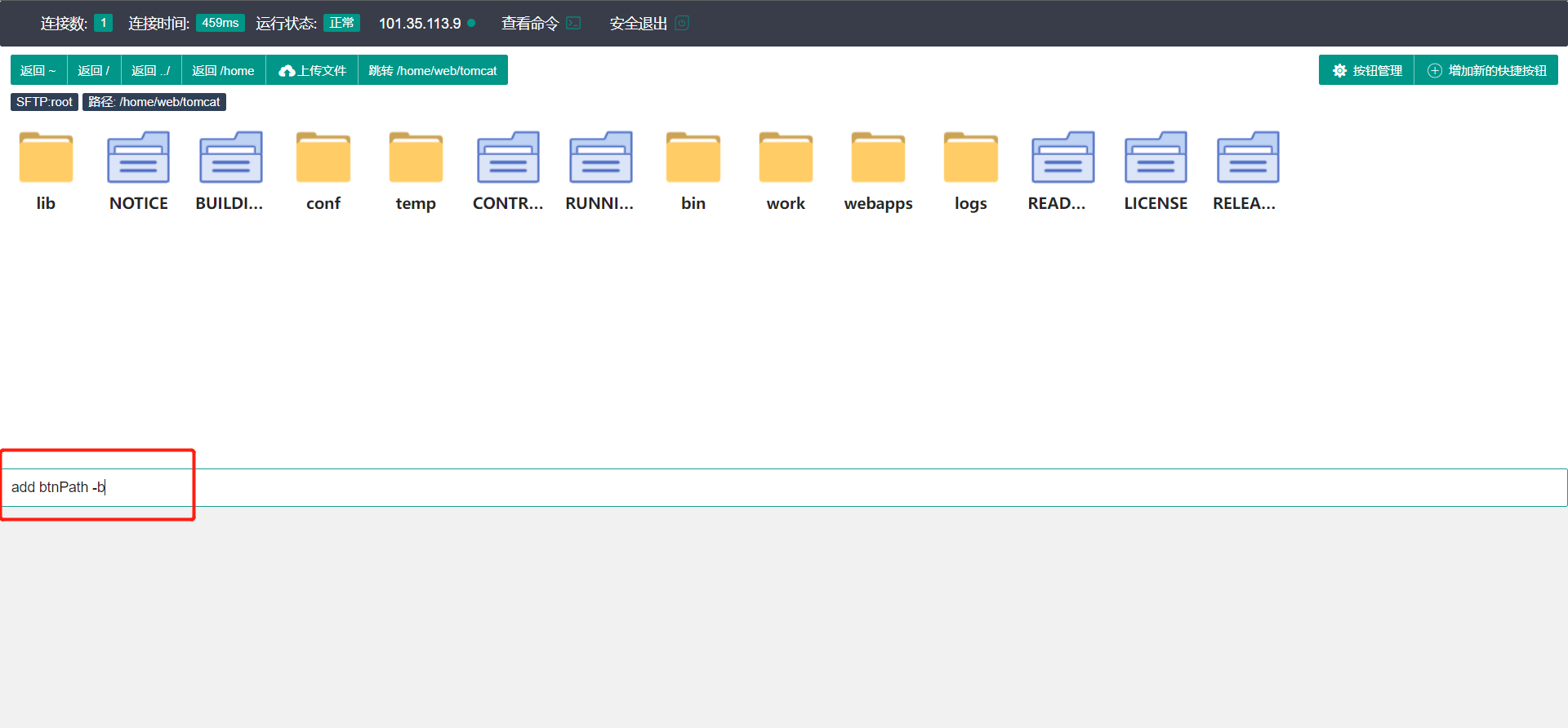1568x728 pixels.
Task: Open 按钮管理 button management
Action: (1367, 70)
